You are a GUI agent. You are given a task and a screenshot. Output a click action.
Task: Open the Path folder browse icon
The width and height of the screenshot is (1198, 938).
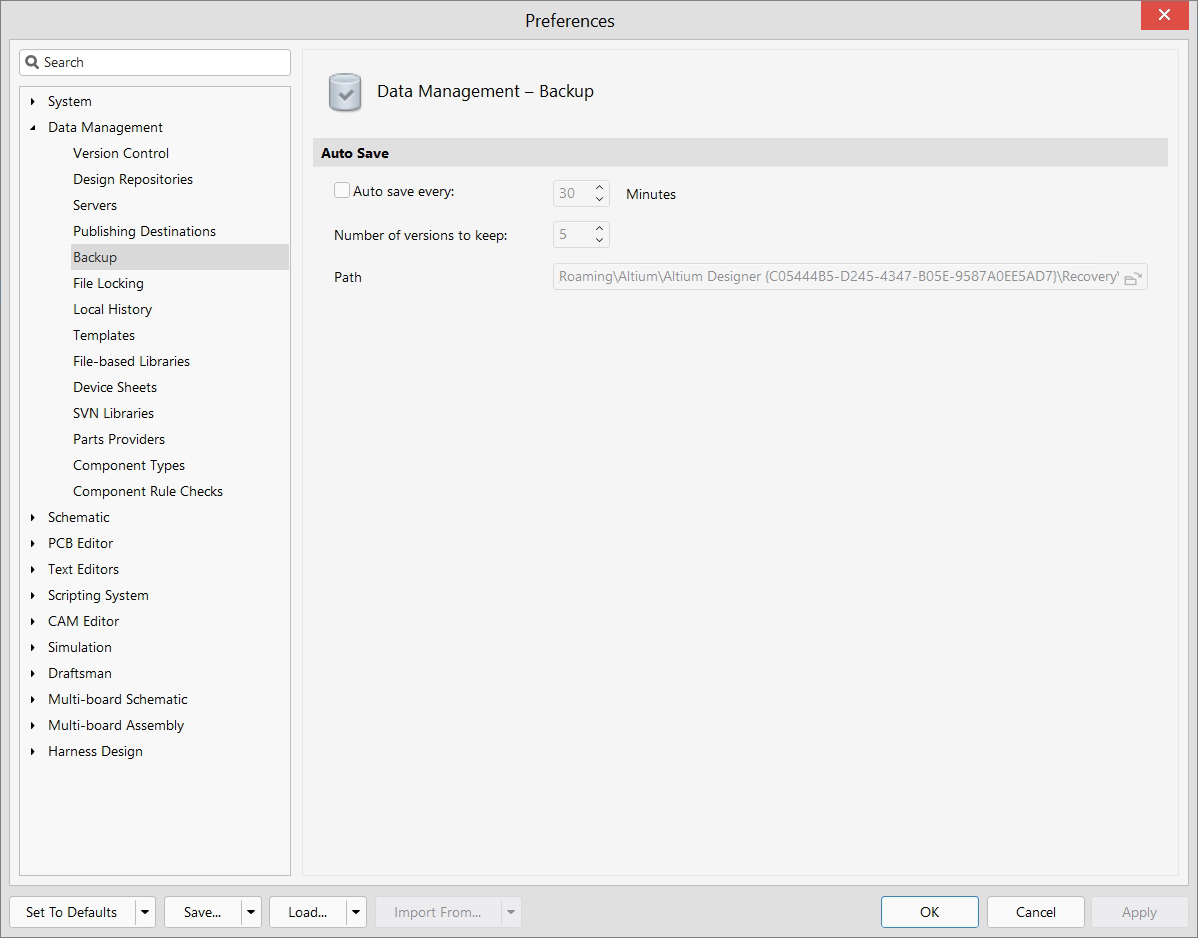coord(1133,278)
